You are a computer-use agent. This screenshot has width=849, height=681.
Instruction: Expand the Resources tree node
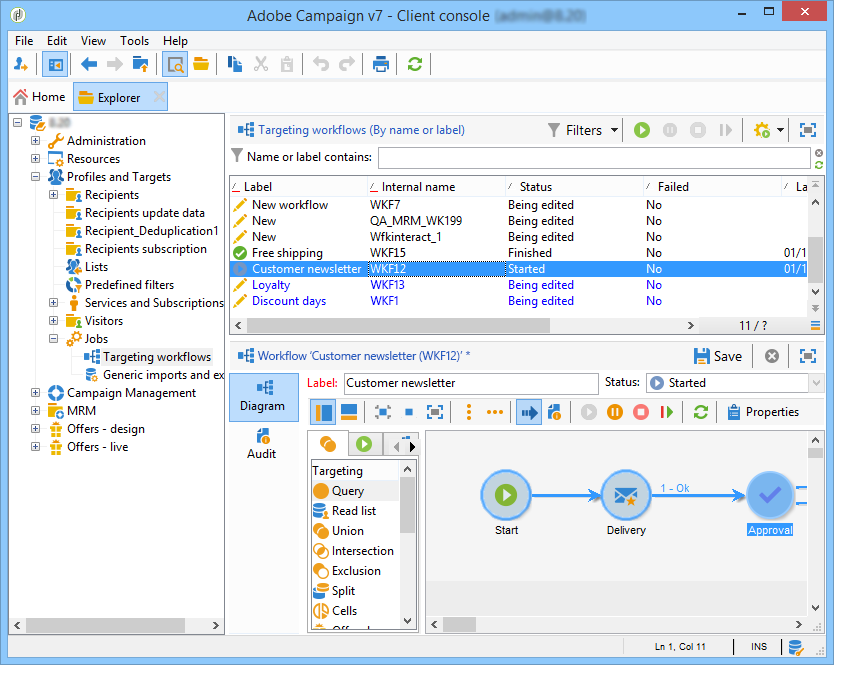(x=36, y=161)
